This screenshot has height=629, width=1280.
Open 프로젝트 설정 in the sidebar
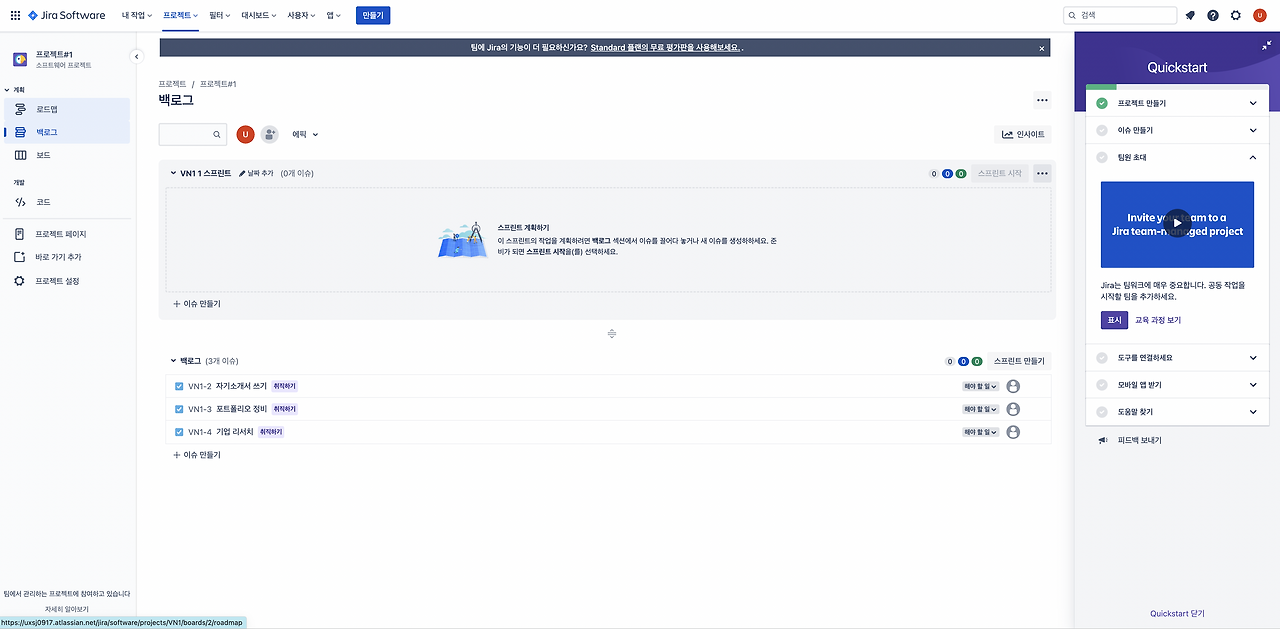point(67,281)
